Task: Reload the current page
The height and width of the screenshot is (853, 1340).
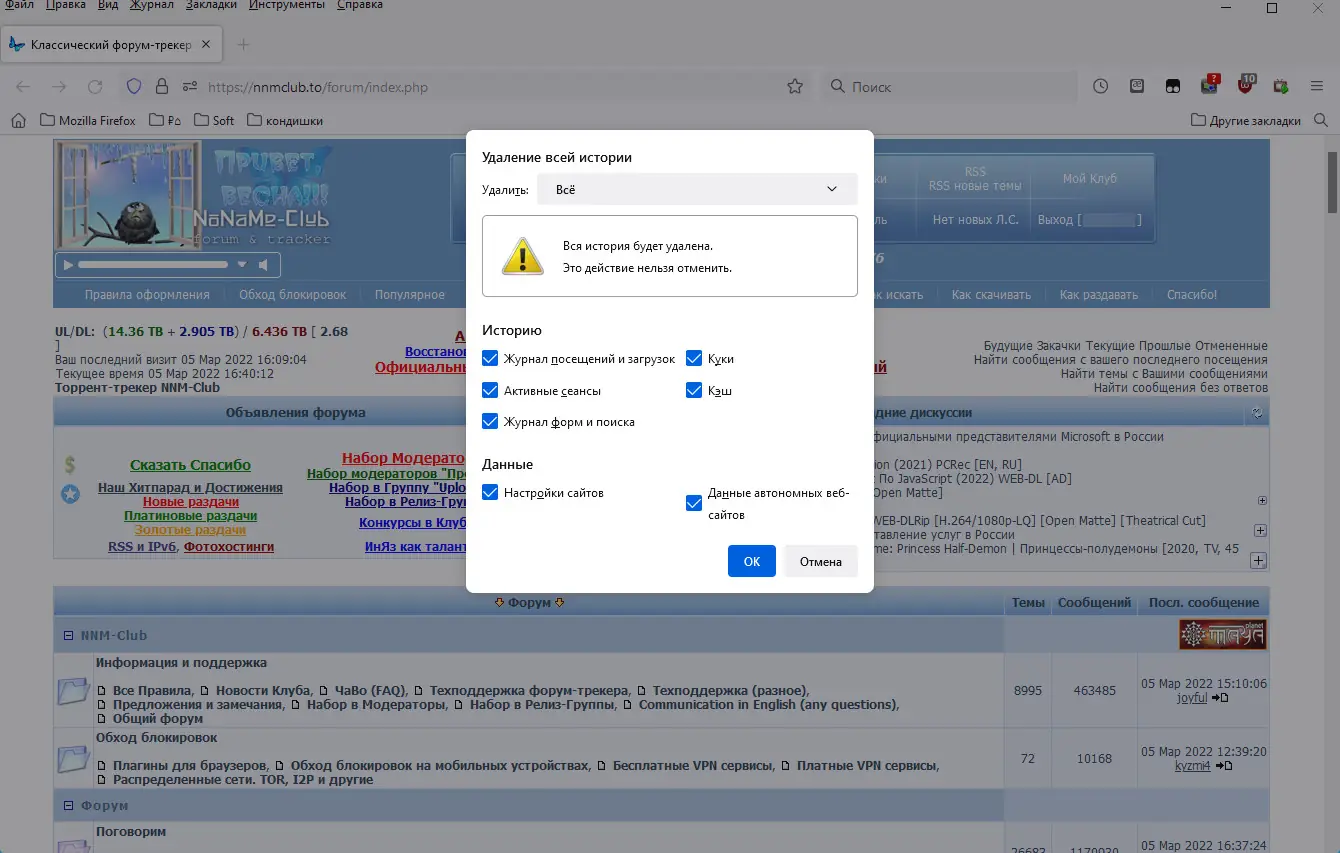Action: tap(95, 87)
